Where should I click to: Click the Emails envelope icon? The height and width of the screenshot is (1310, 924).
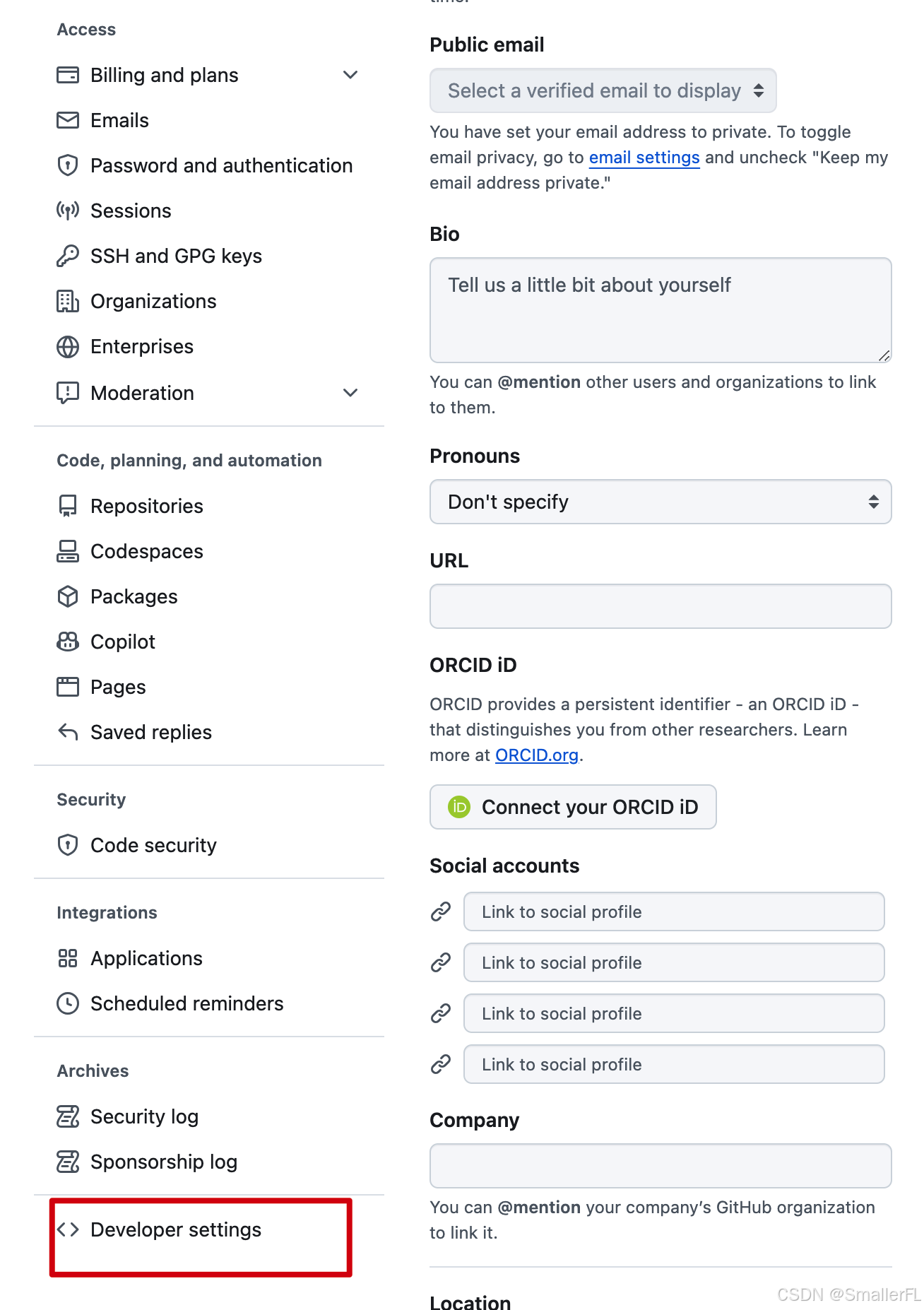point(68,120)
